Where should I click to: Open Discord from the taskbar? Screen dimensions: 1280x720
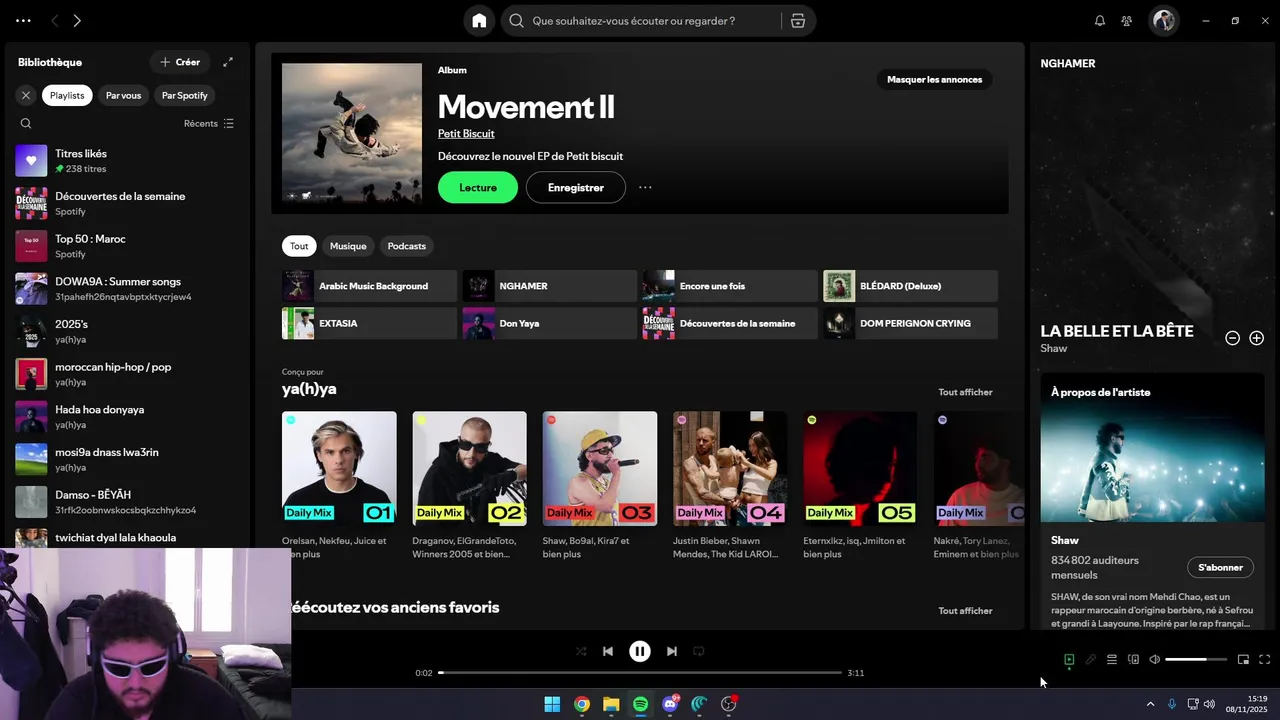click(670, 704)
